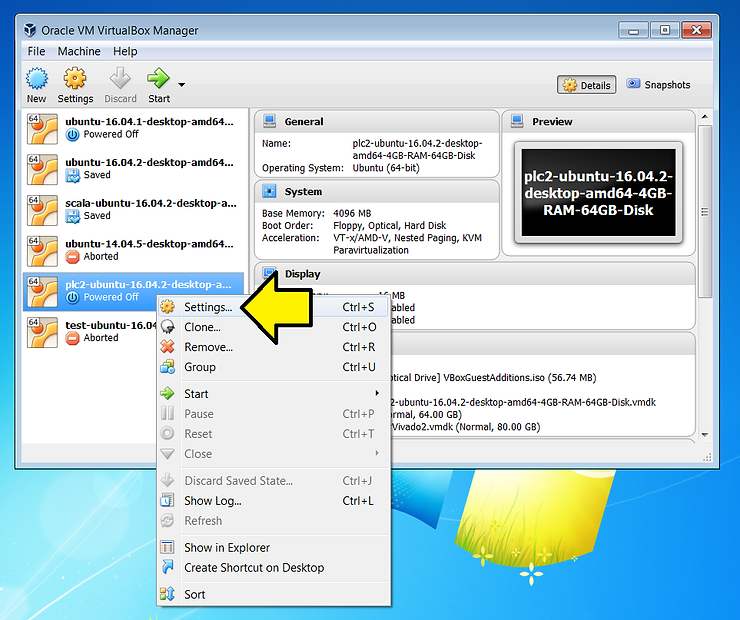
Task: Click the Show in Explorer icon
Action: coord(167,547)
